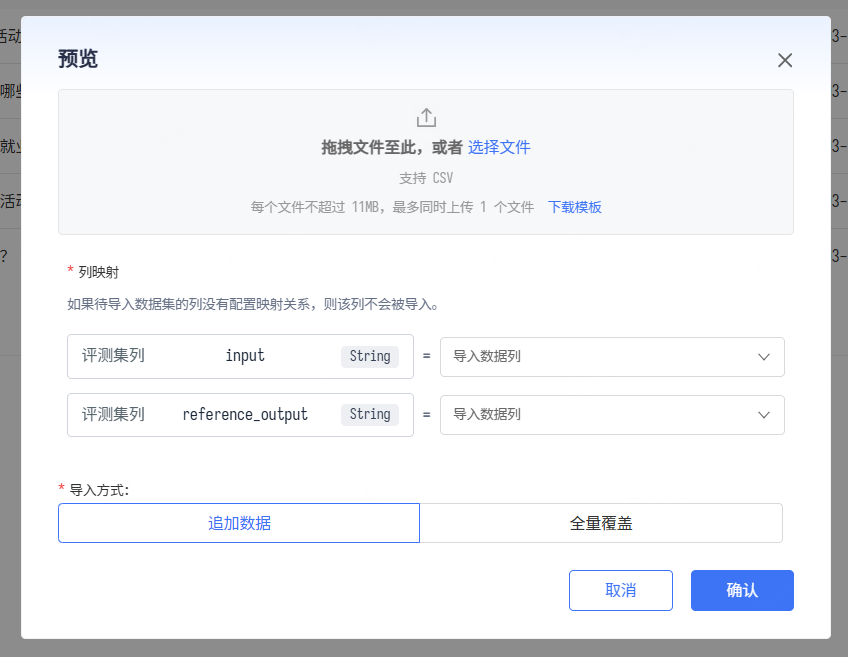Select 追加数据 import mode

click(x=239, y=523)
